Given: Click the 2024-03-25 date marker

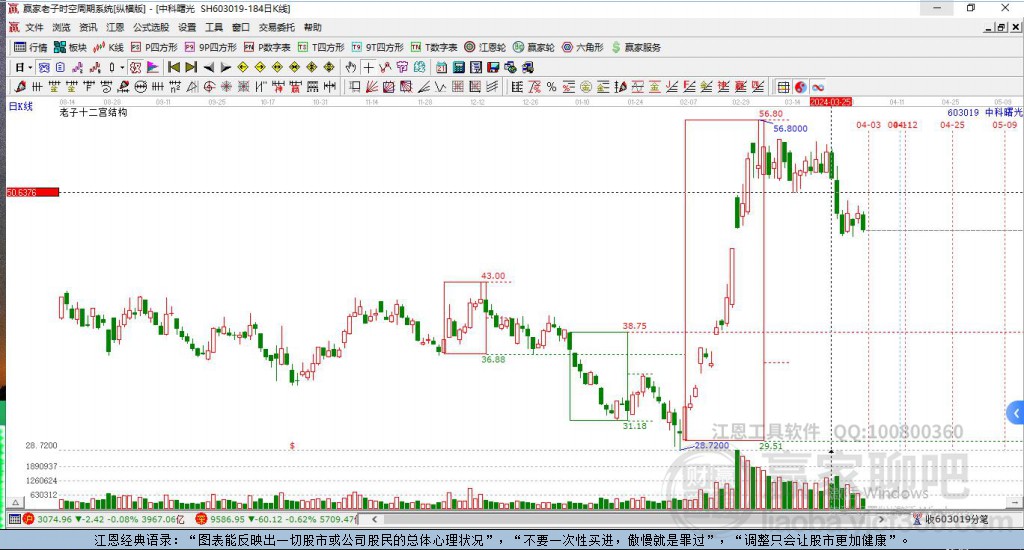Looking at the screenshot, I should (831, 102).
